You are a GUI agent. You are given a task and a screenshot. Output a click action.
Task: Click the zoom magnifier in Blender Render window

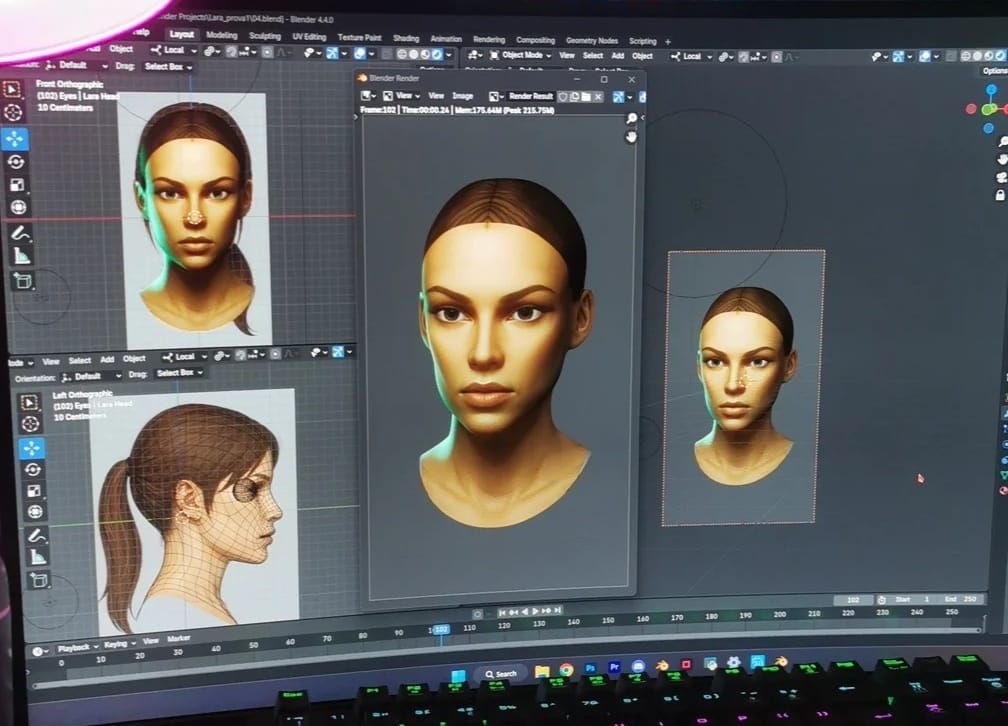click(x=631, y=118)
